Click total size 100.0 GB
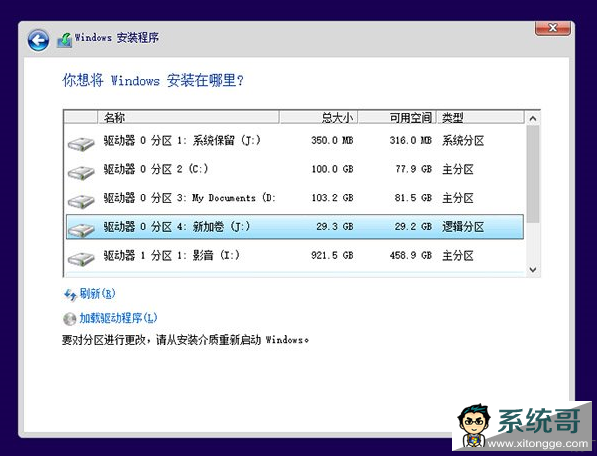 tap(332, 169)
